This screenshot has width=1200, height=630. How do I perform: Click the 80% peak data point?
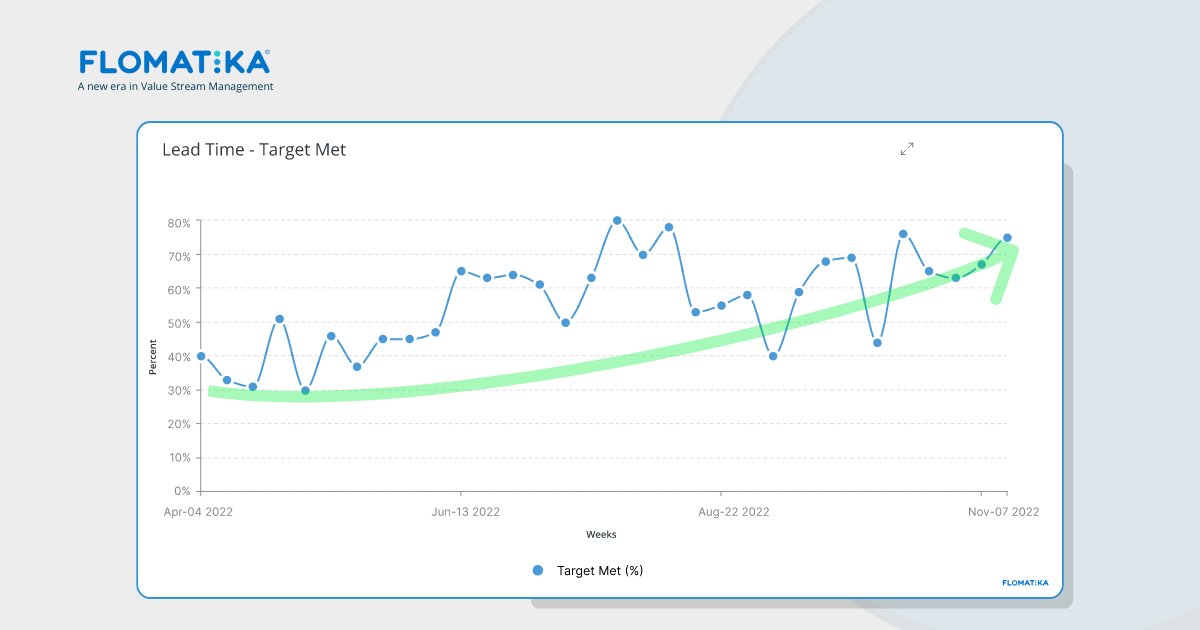617,220
